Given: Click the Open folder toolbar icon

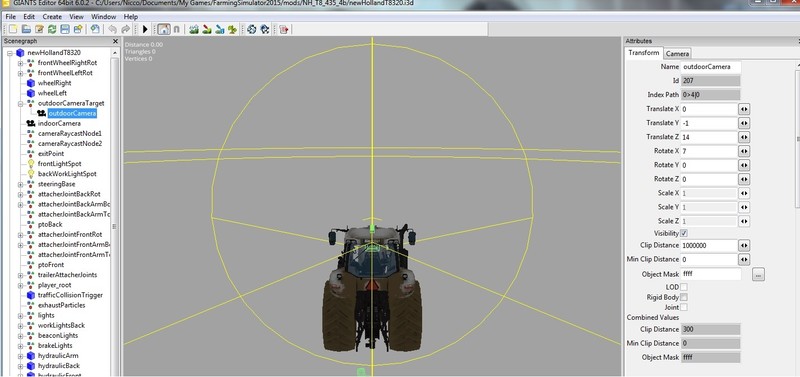Looking at the screenshot, I should (26, 30).
